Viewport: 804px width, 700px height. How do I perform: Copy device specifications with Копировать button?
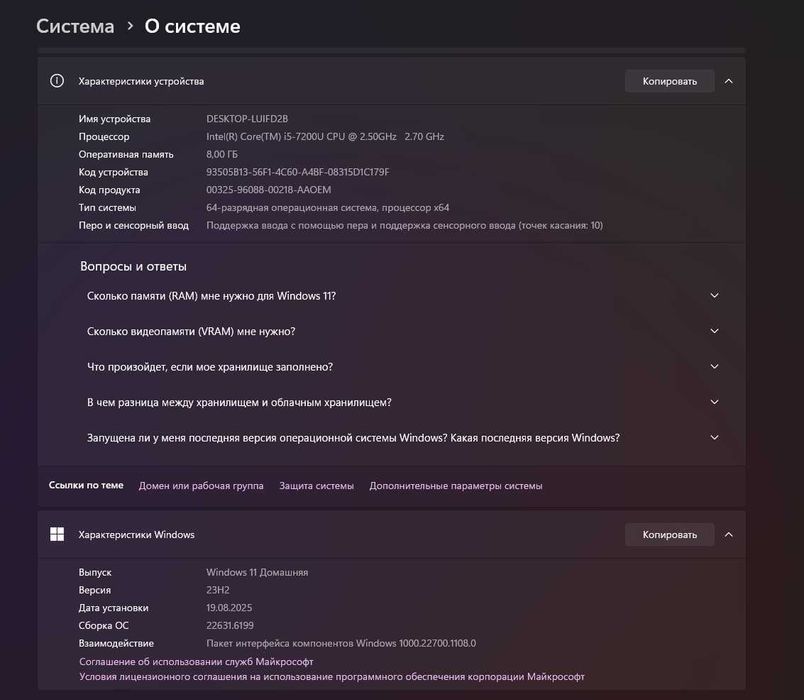coord(669,81)
